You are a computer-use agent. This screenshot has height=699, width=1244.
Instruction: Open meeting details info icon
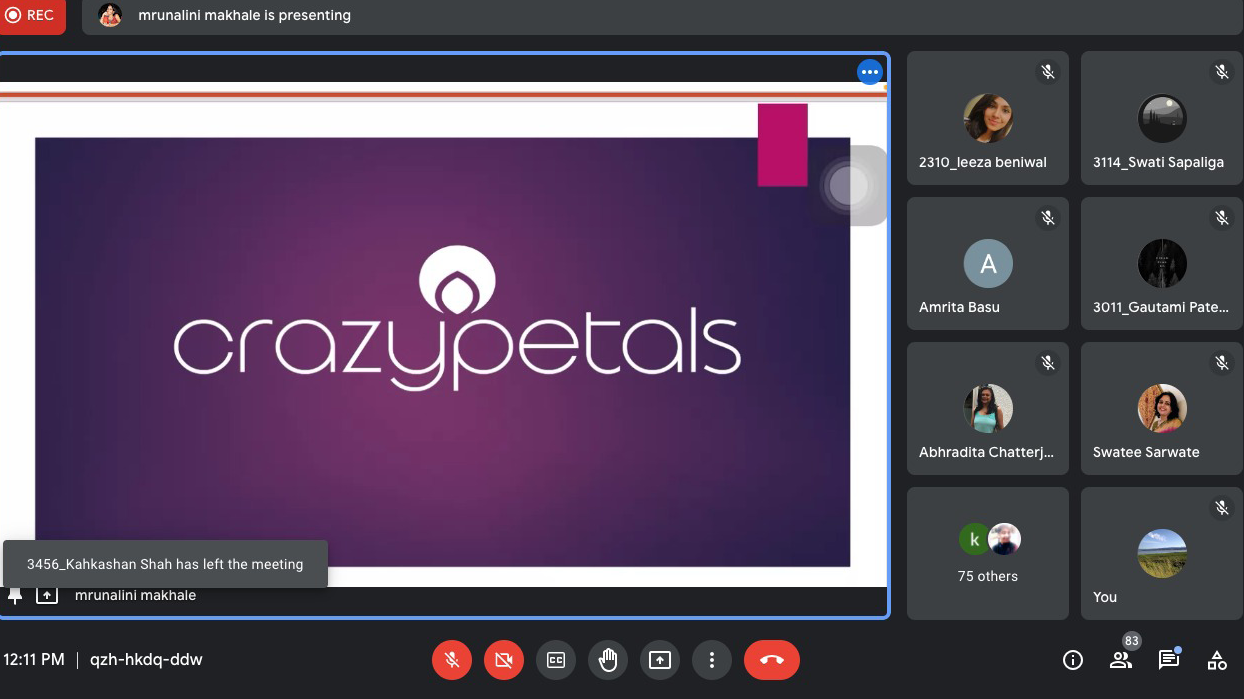click(x=1073, y=660)
